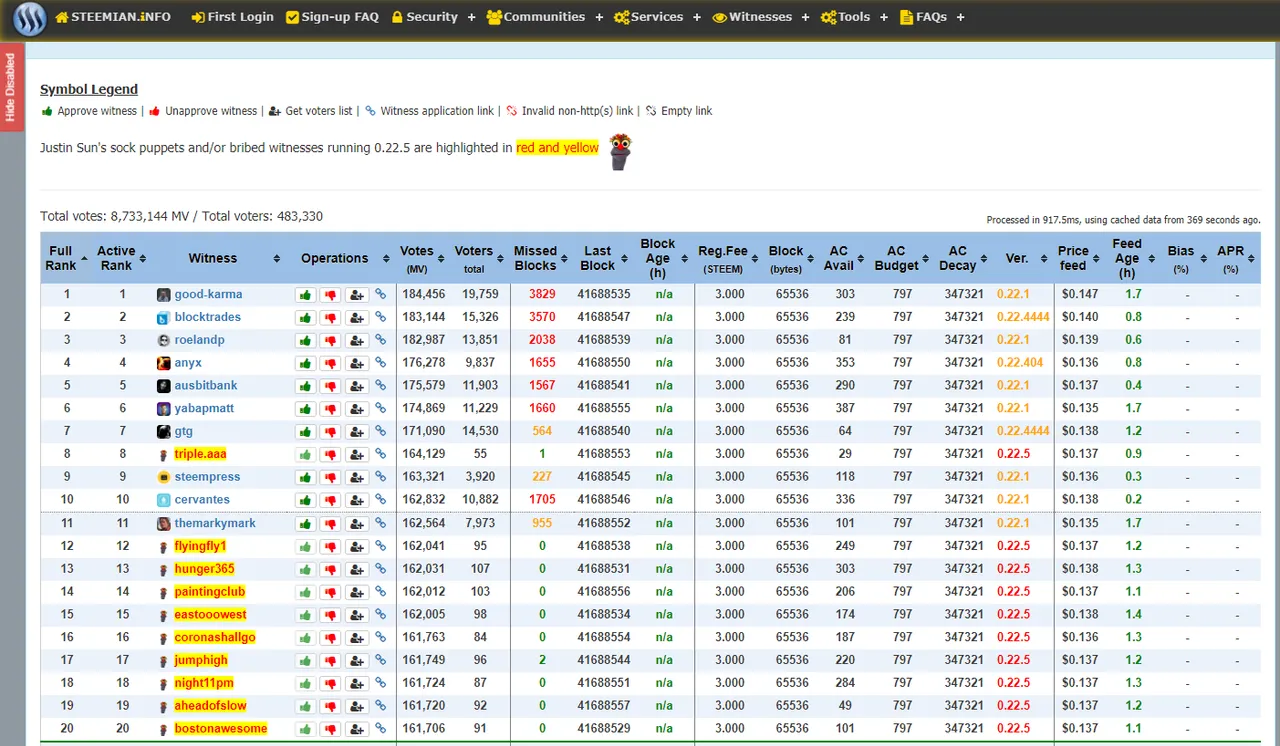Open the bostonawesome witness profile link
Screen dimensions: 1280x746
(220, 729)
